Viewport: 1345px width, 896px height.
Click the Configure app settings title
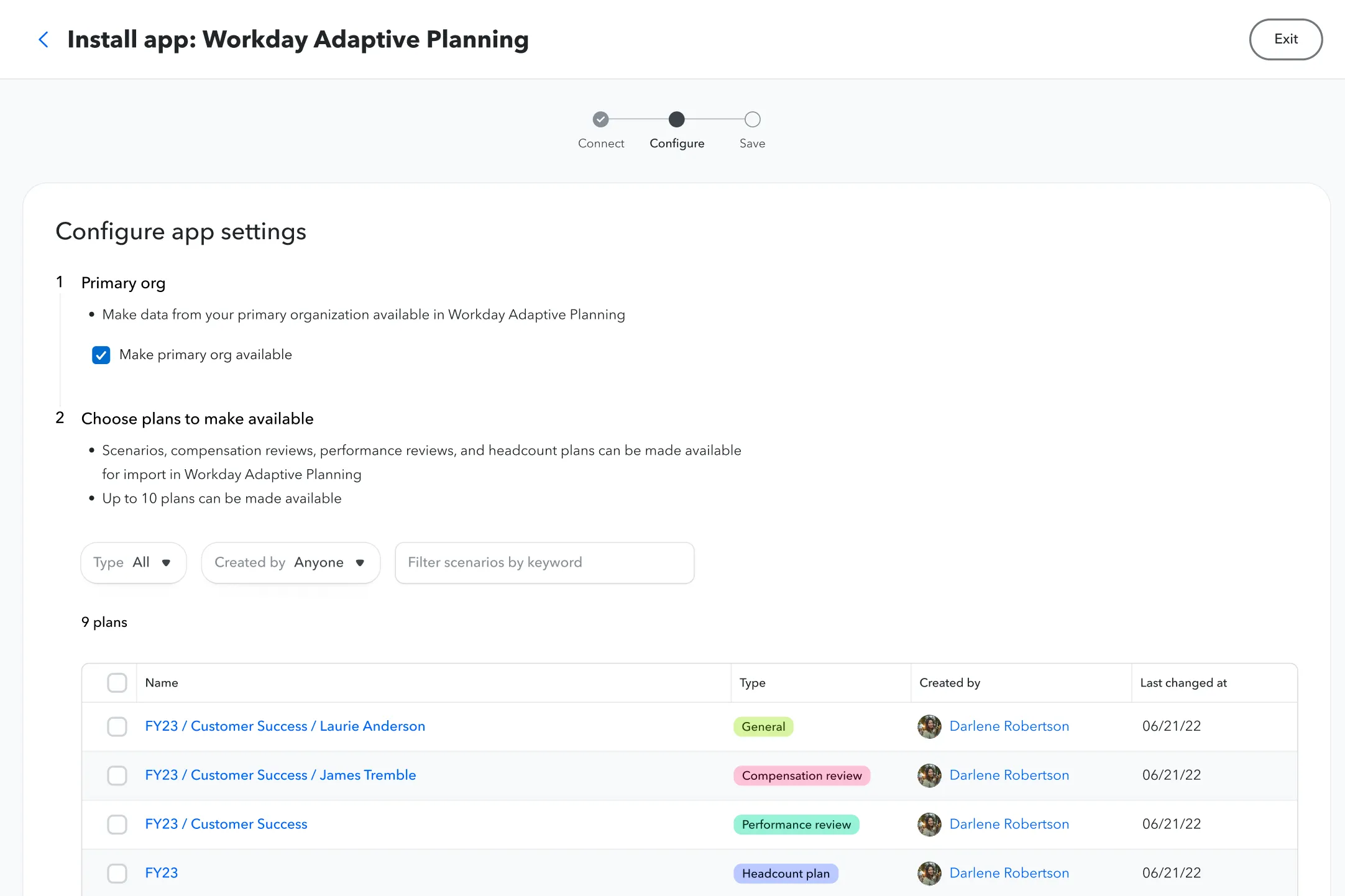coord(181,231)
